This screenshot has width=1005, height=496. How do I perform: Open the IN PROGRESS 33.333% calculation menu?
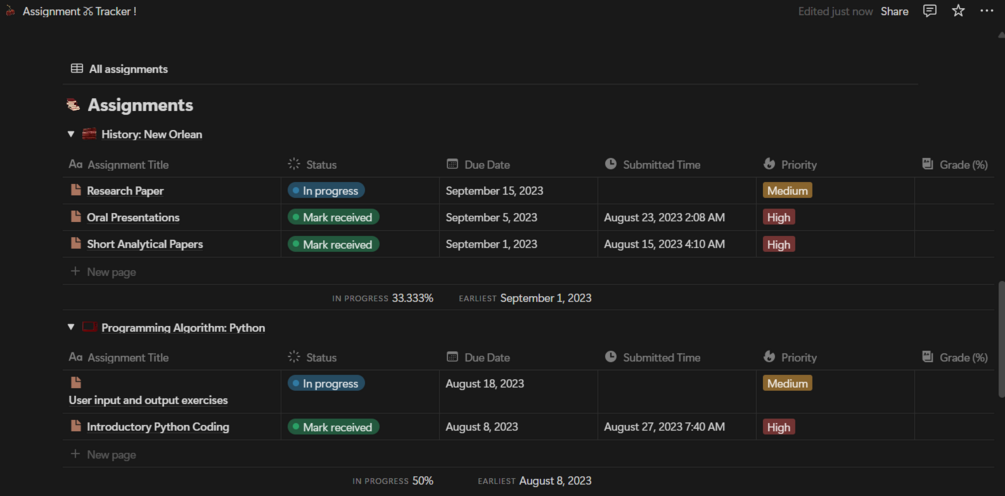point(383,298)
